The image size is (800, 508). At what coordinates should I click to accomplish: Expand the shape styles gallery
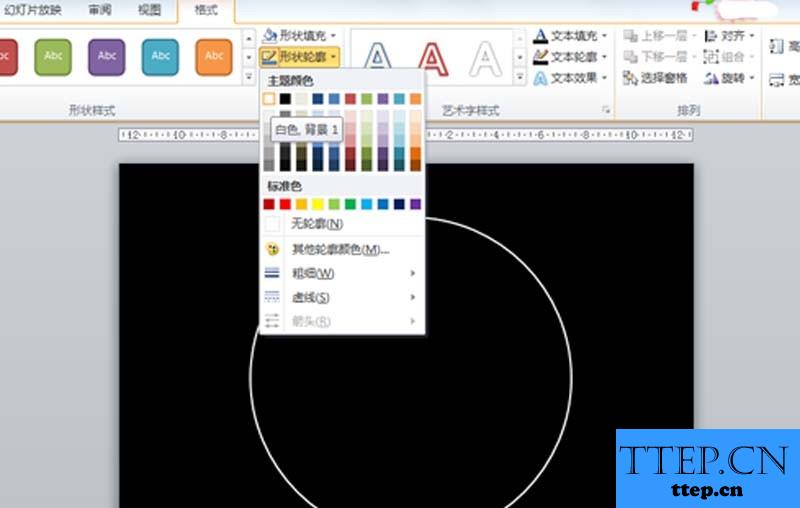(x=248, y=77)
